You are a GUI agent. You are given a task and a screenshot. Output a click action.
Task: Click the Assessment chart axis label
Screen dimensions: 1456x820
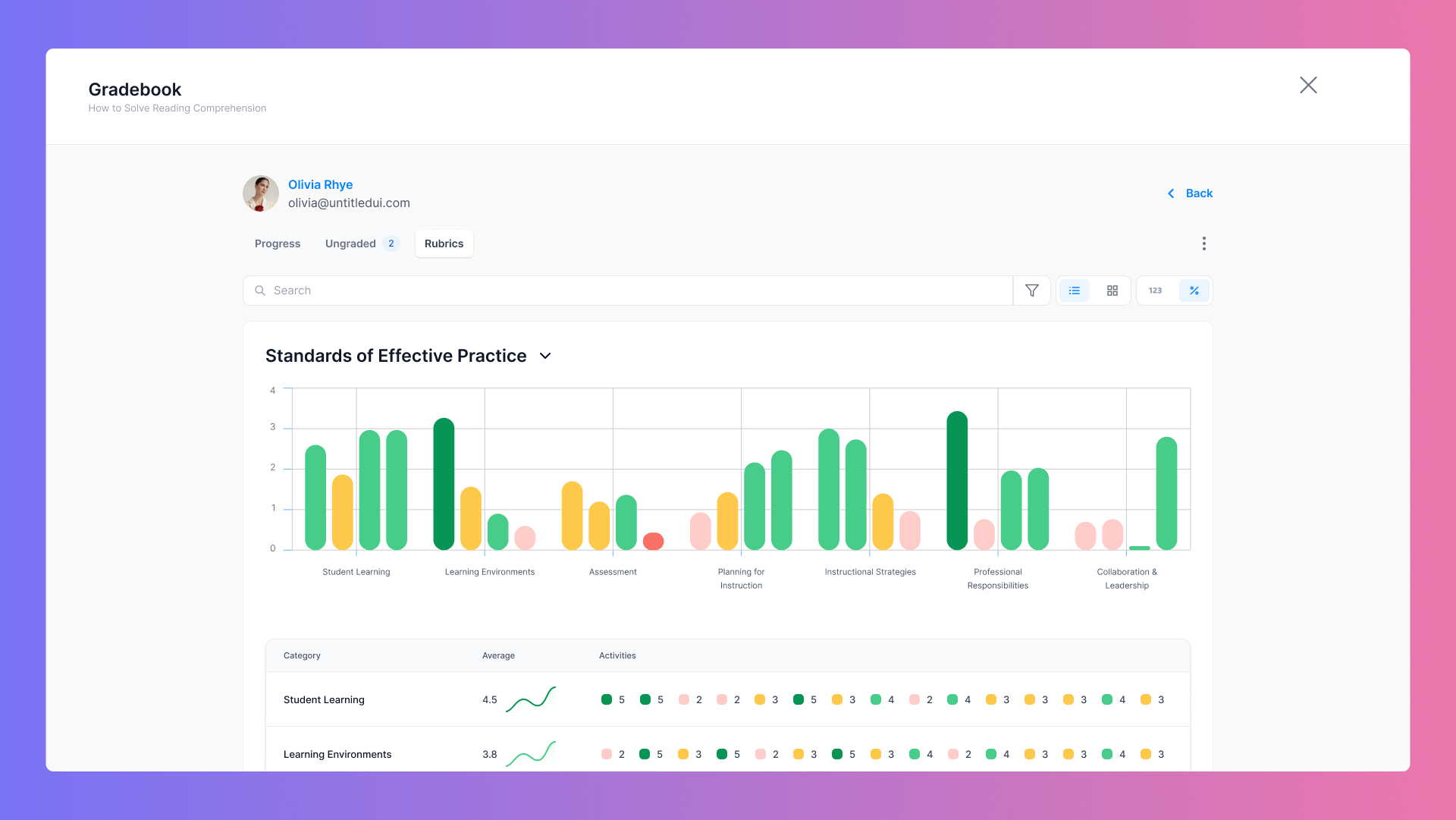[x=613, y=572]
